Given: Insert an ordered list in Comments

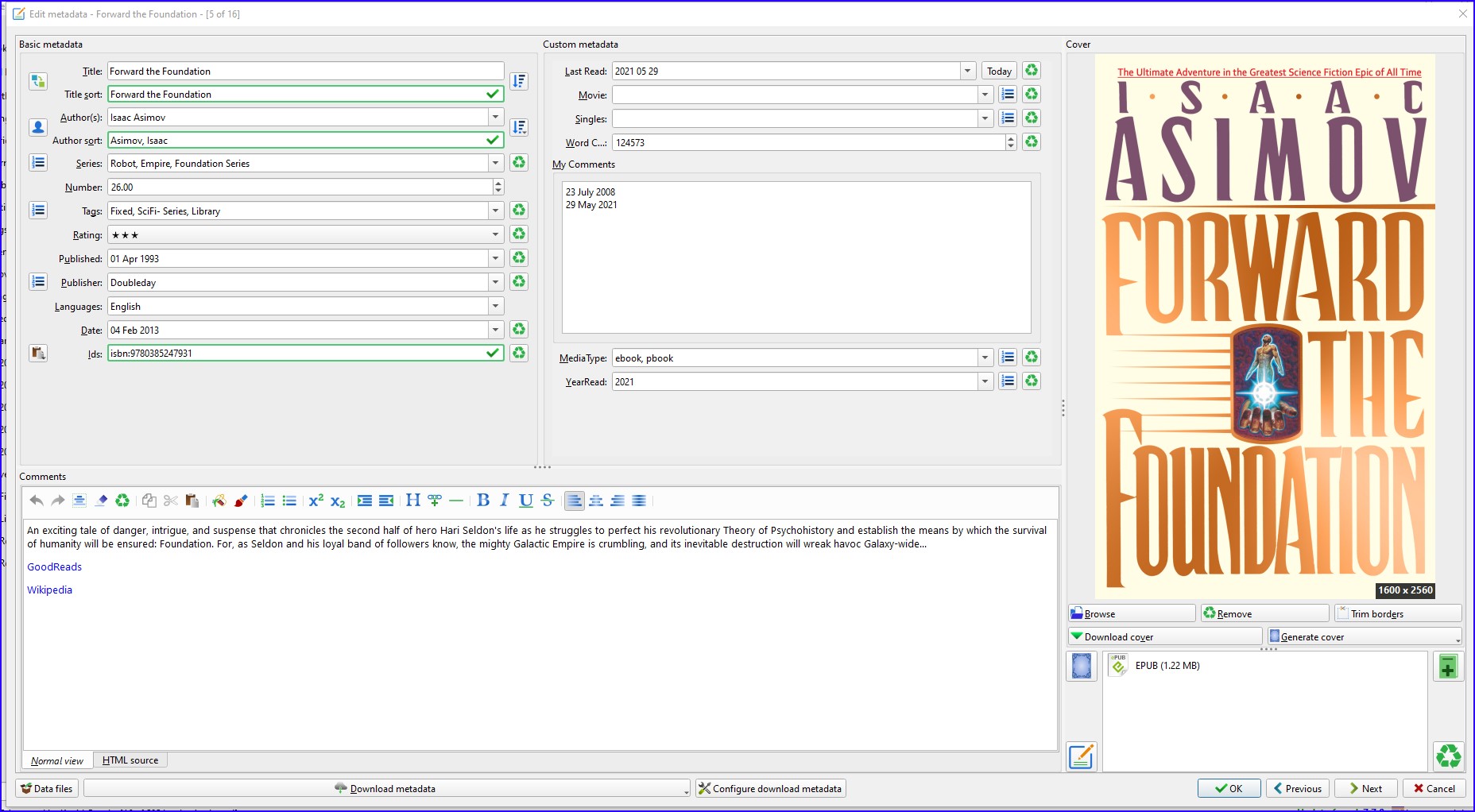Looking at the screenshot, I should [268, 501].
